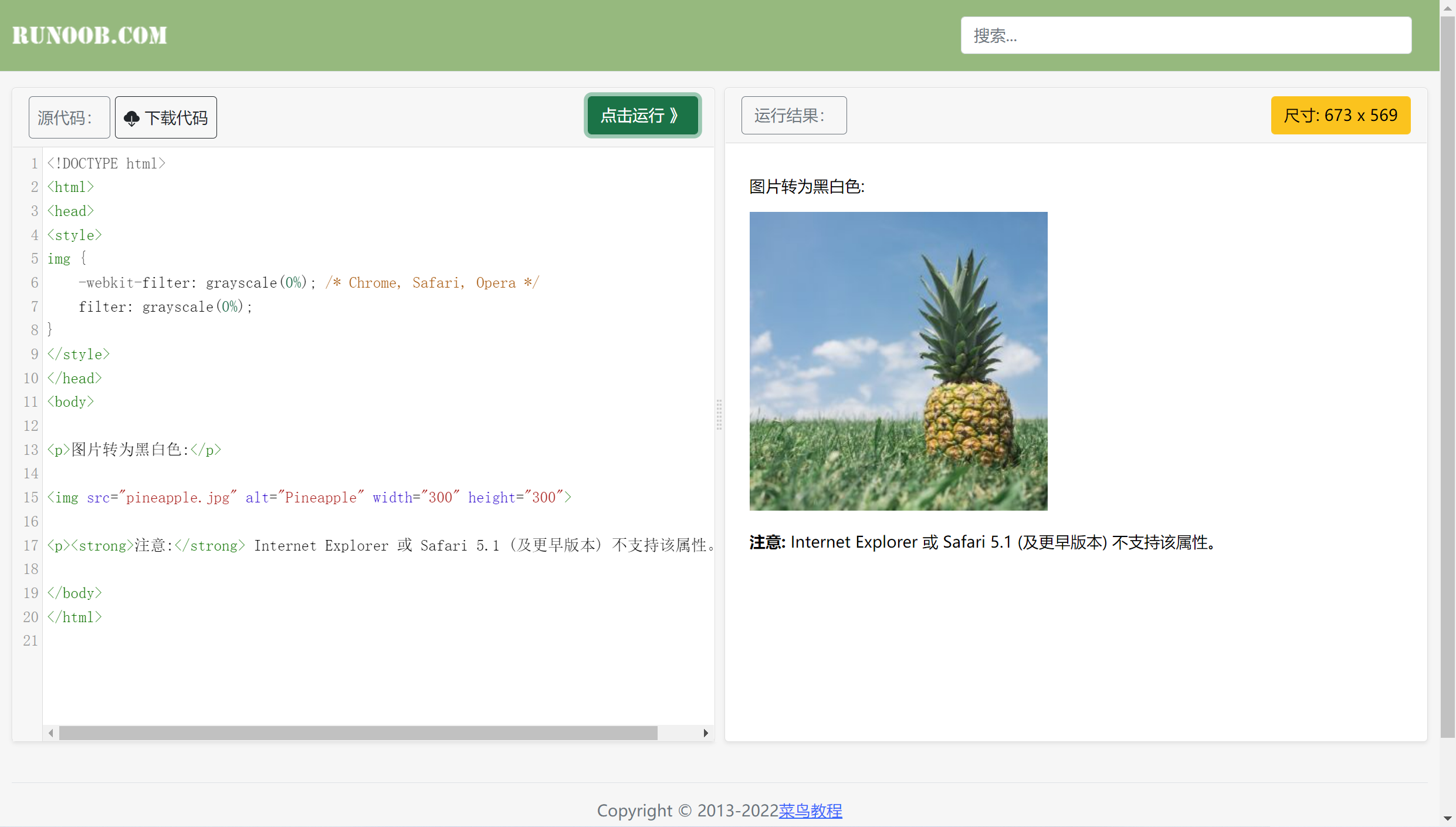
Task: Click the 'img {' selector line
Action: click(x=67, y=259)
